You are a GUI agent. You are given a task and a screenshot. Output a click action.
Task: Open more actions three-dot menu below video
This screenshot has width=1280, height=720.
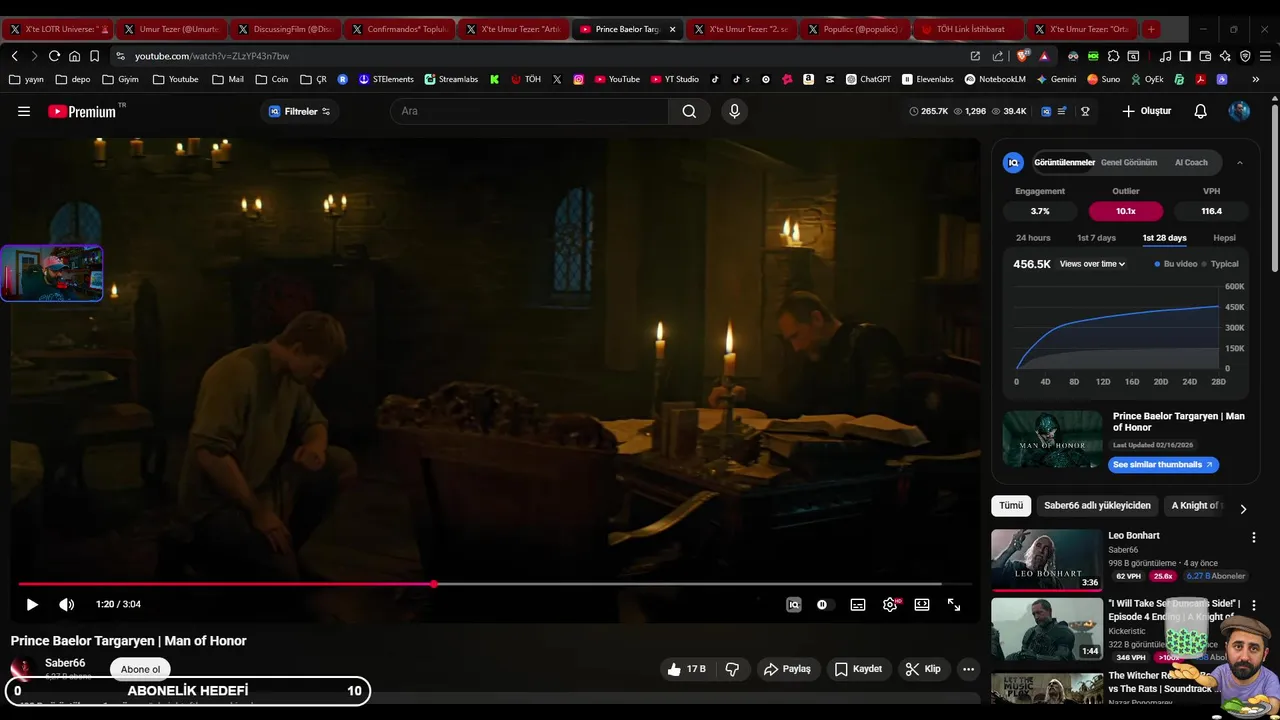[968, 669]
